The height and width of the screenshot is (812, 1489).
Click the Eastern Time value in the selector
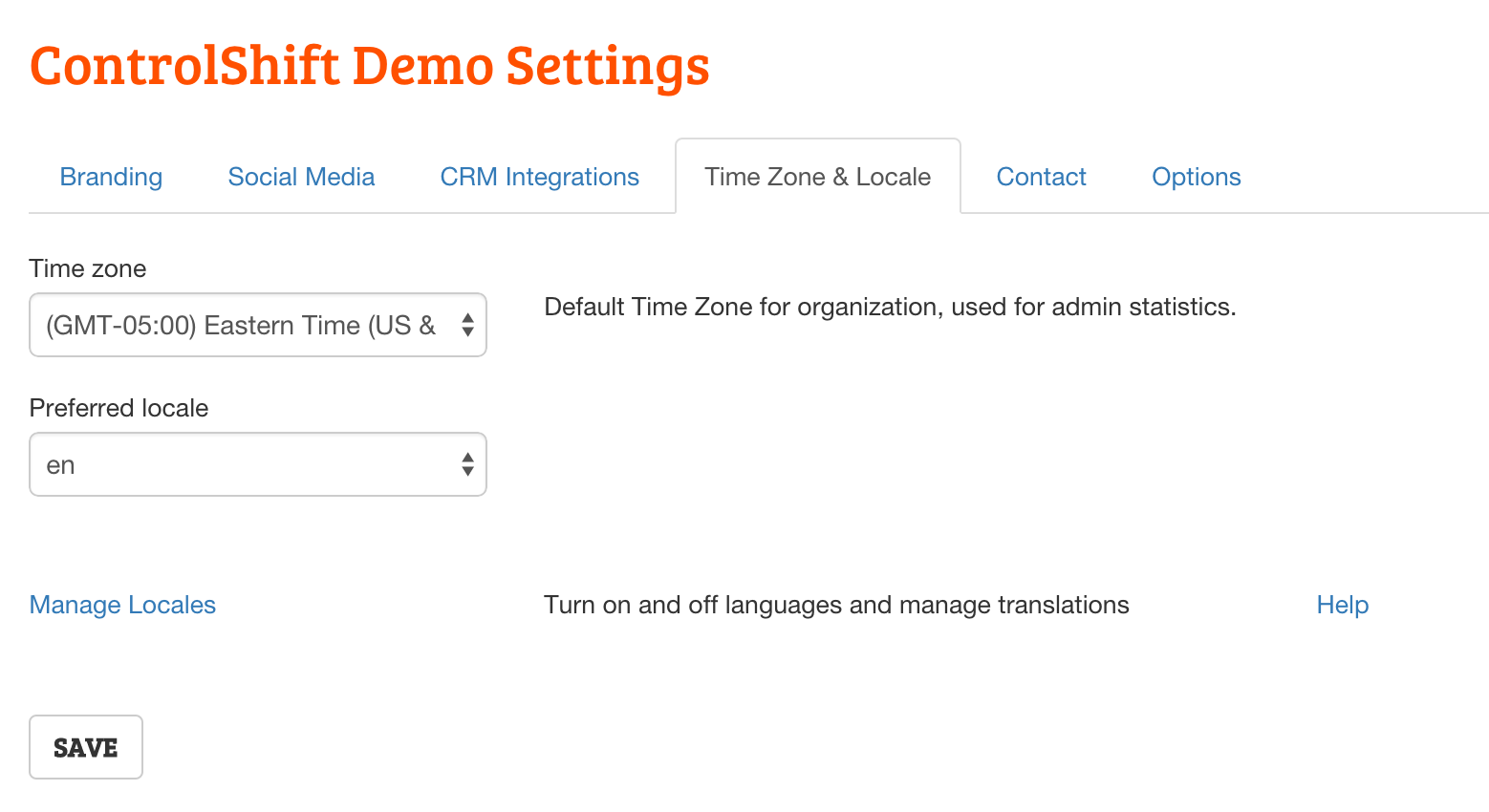pyautogui.click(x=241, y=326)
